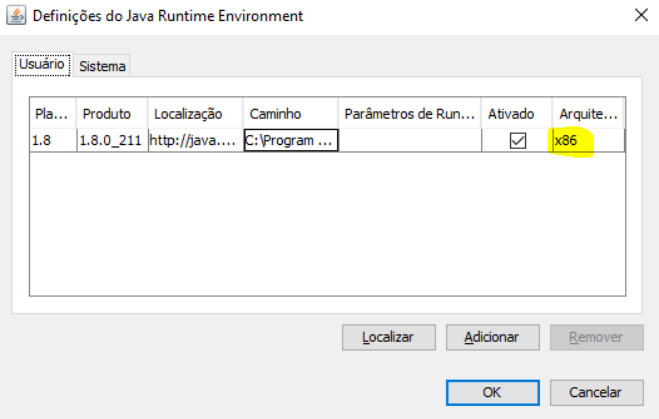Select the Localização column header

(195, 113)
